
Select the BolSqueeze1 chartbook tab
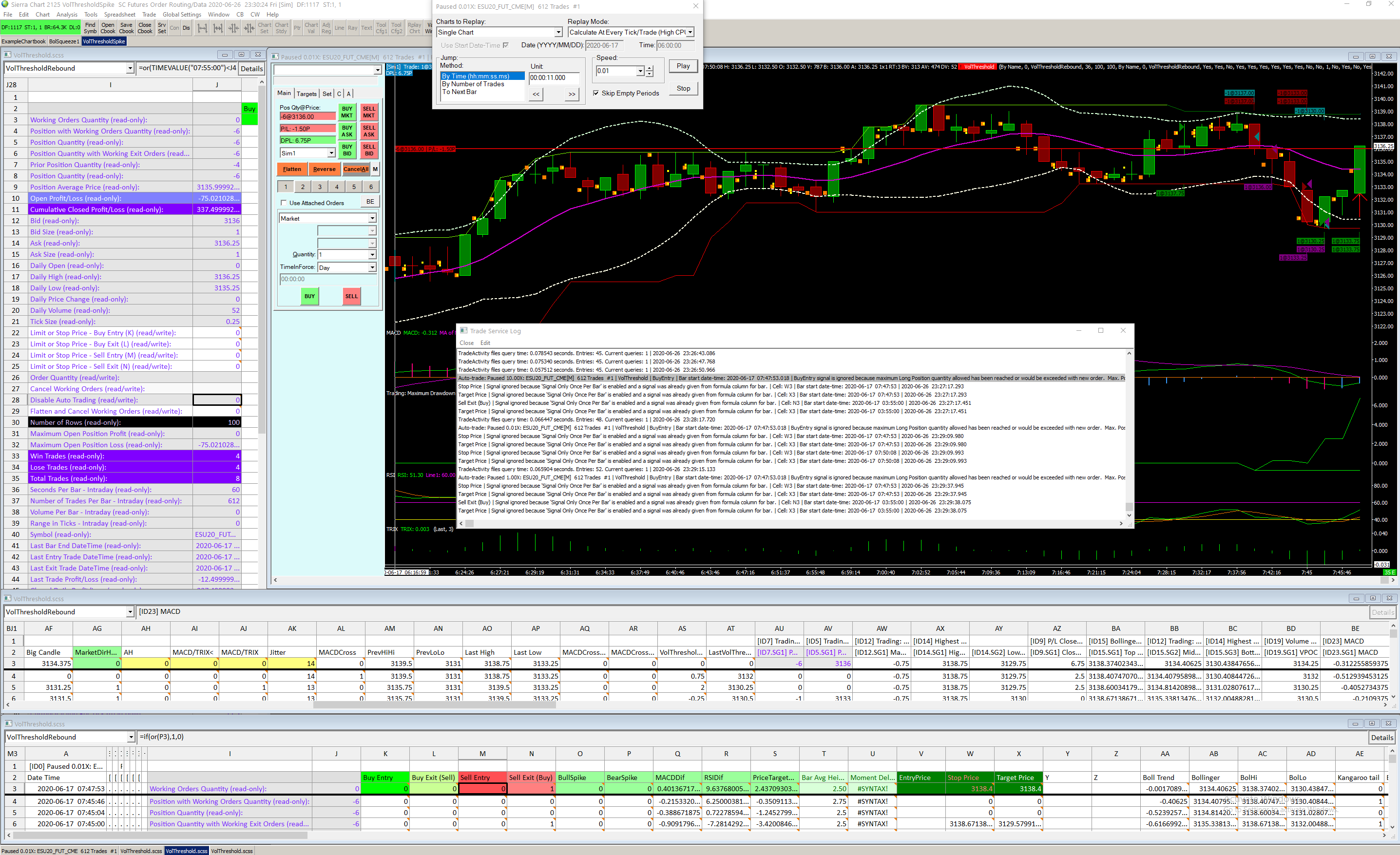(64, 41)
